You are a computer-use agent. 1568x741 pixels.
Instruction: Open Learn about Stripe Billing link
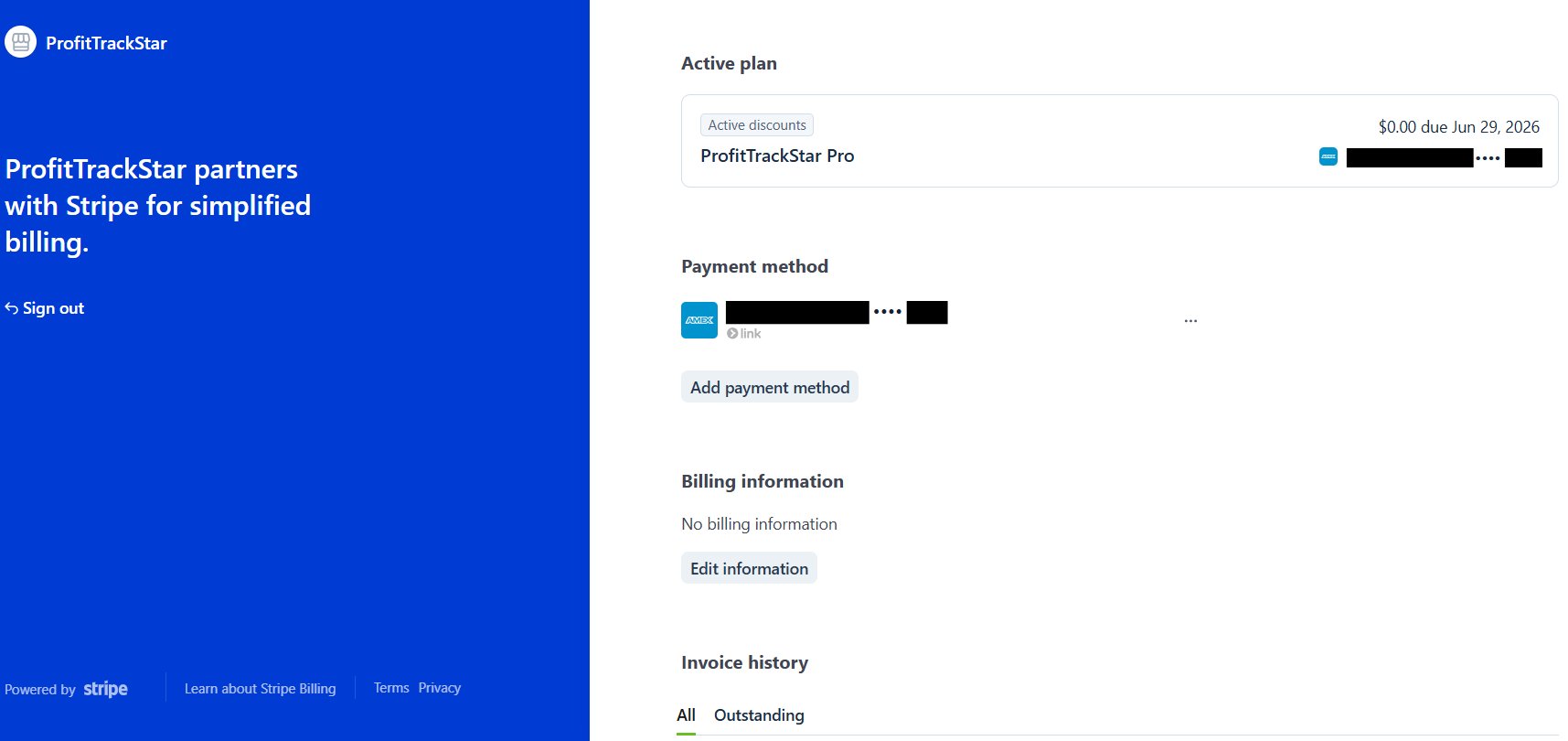[x=260, y=689]
